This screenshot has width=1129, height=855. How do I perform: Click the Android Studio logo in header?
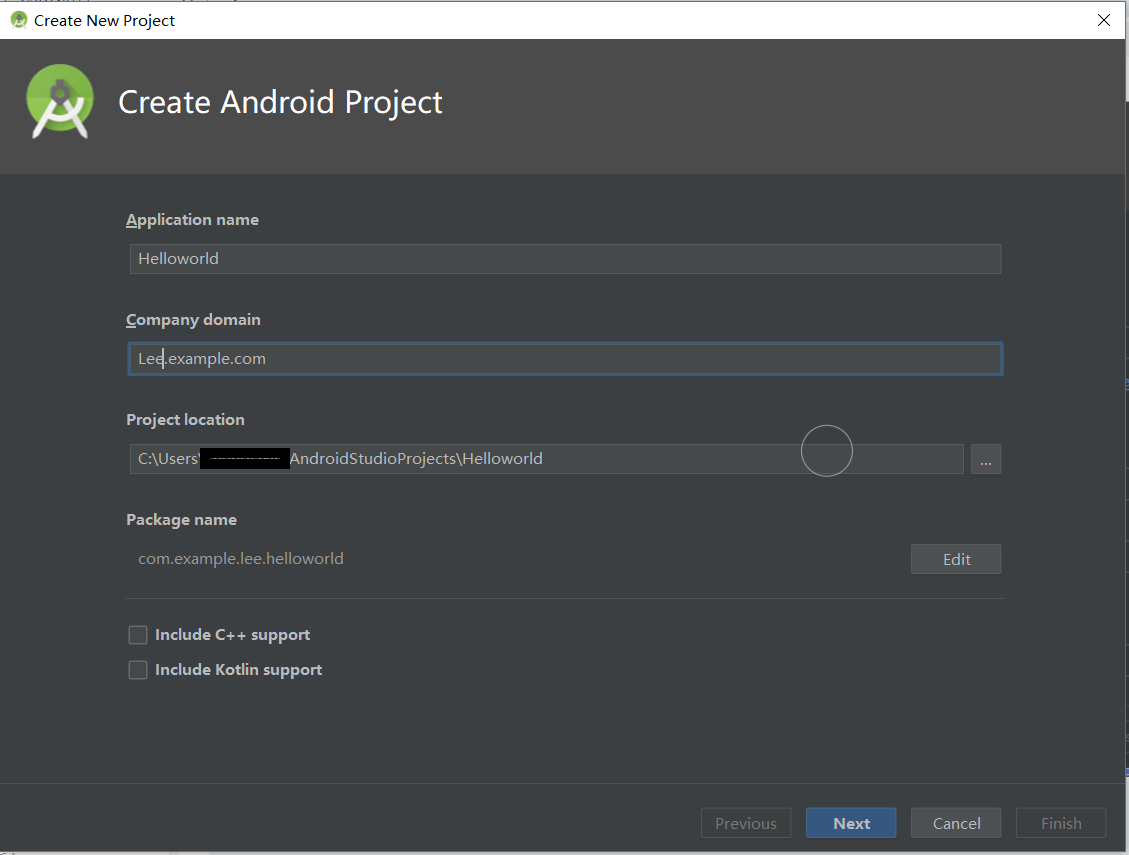coord(60,101)
